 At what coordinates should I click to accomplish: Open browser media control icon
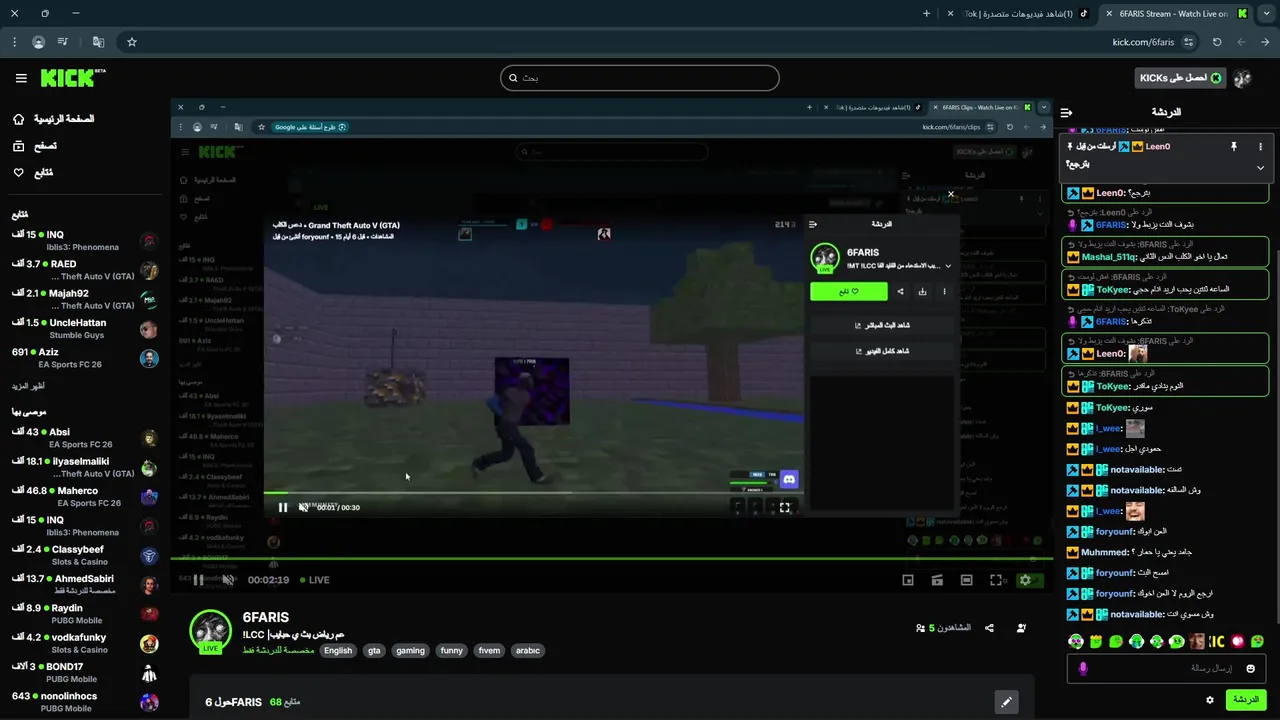point(63,42)
